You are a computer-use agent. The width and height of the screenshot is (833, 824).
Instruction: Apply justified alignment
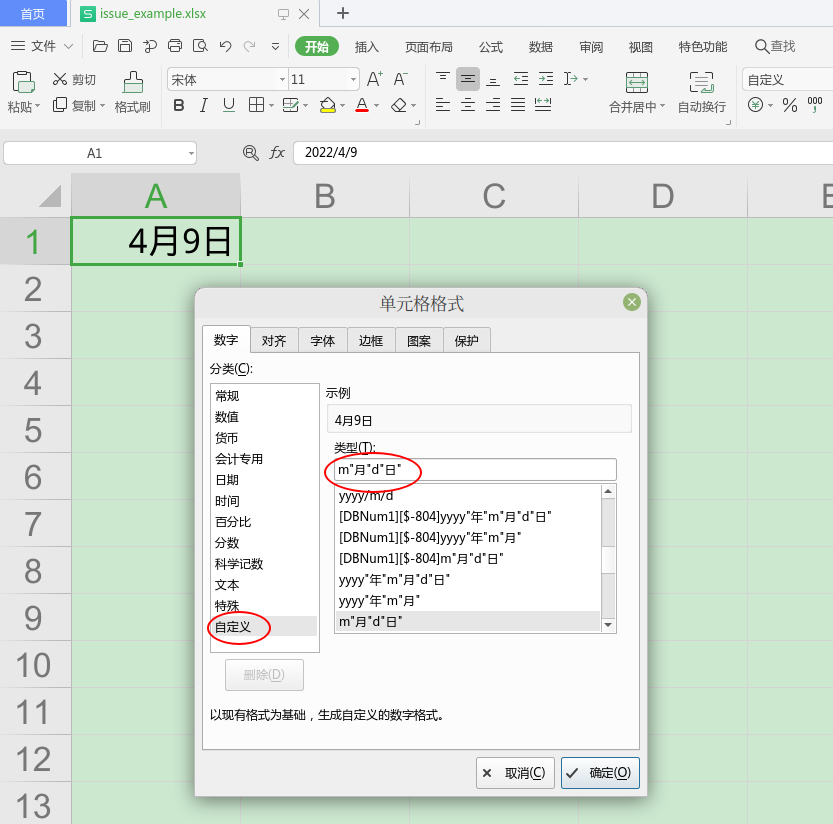click(518, 105)
